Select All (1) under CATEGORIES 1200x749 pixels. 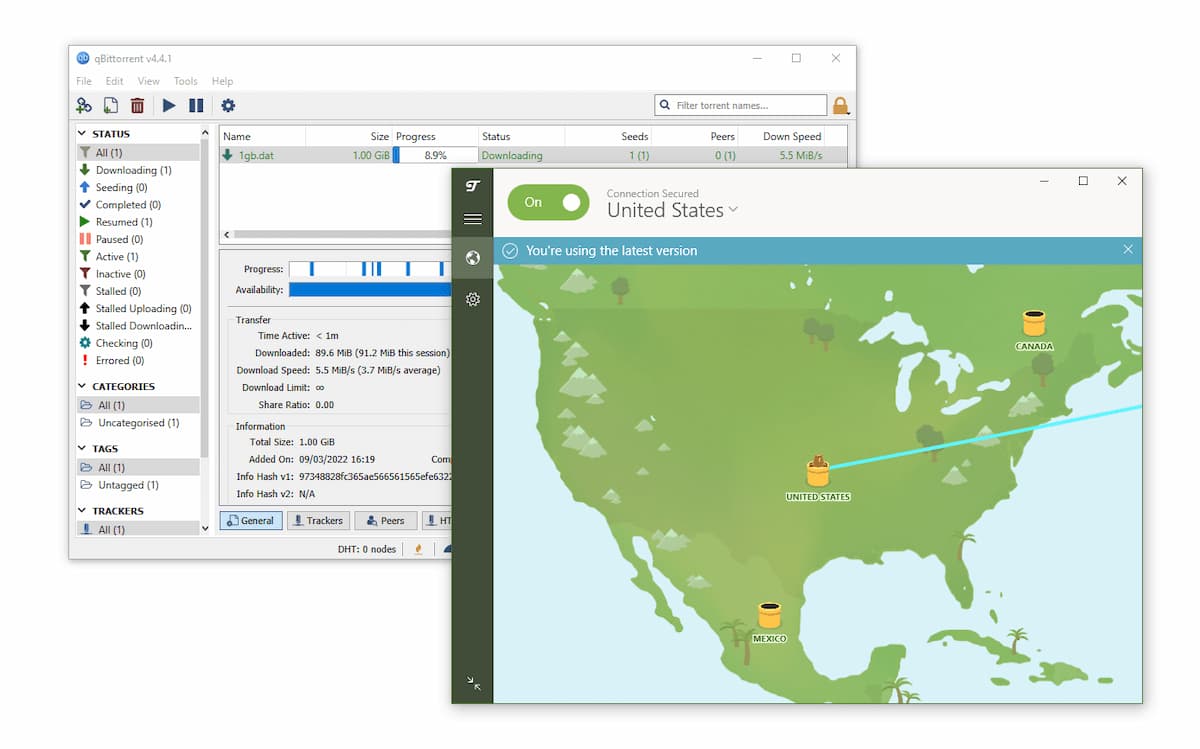138,405
